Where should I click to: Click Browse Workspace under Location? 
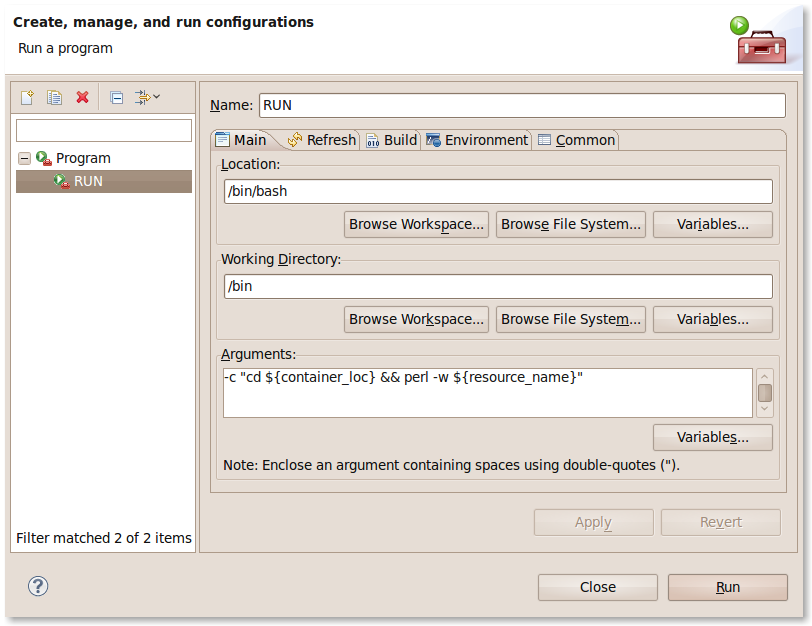point(416,224)
